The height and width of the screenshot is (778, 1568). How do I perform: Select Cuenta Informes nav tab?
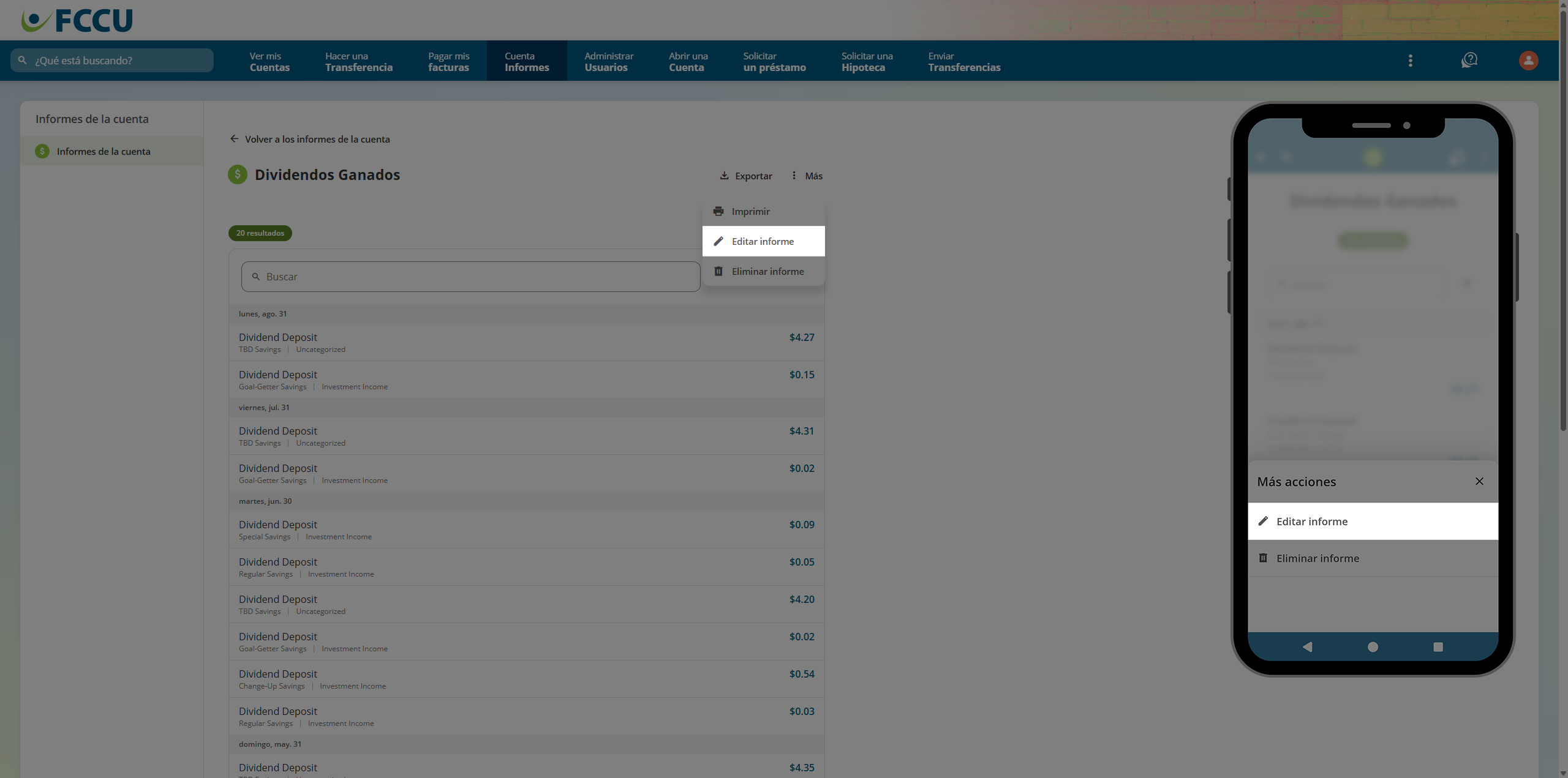[527, 61]
